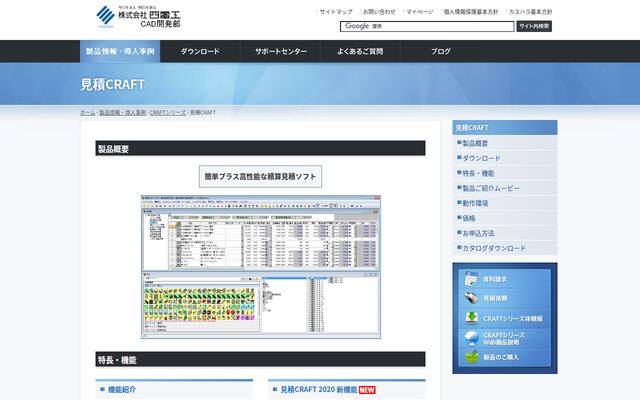Click the 簡単プラス高性能な積算見積ソフト caption box

[260, 176]
